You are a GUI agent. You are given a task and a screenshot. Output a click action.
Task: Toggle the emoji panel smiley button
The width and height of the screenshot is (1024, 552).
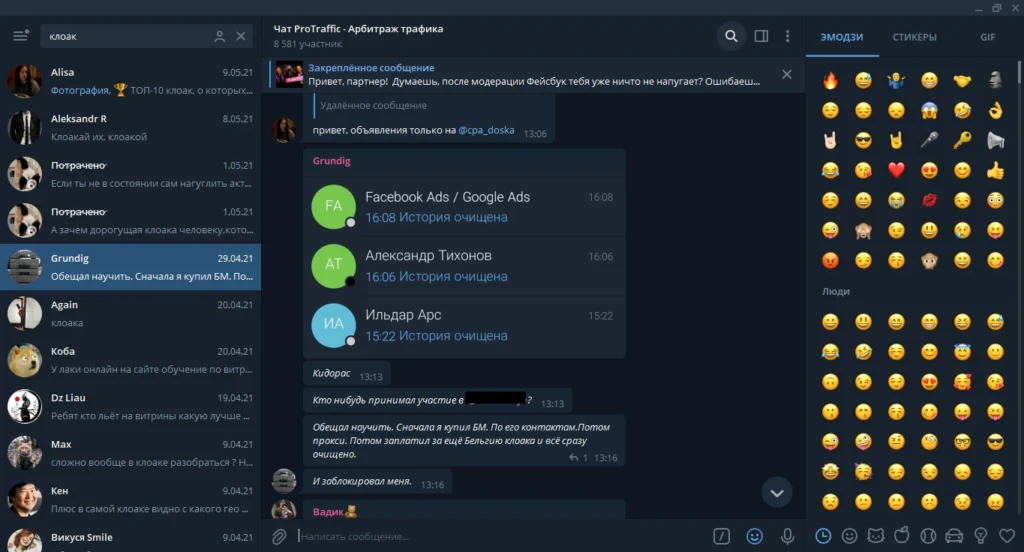point(754,536)
